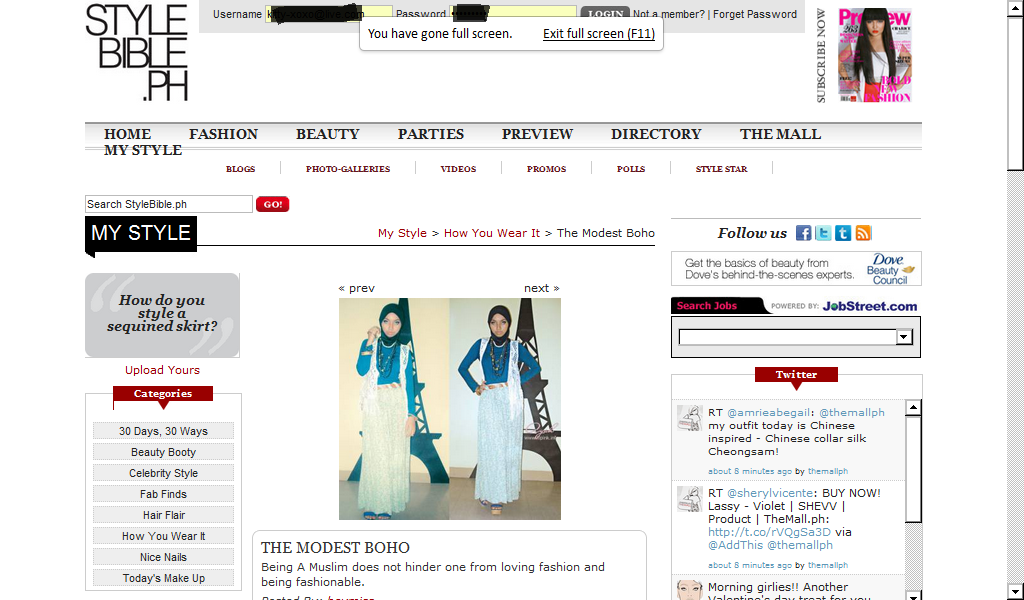
Task: Click Twitter widget scroll up arrow
Action: pos(913,407)
